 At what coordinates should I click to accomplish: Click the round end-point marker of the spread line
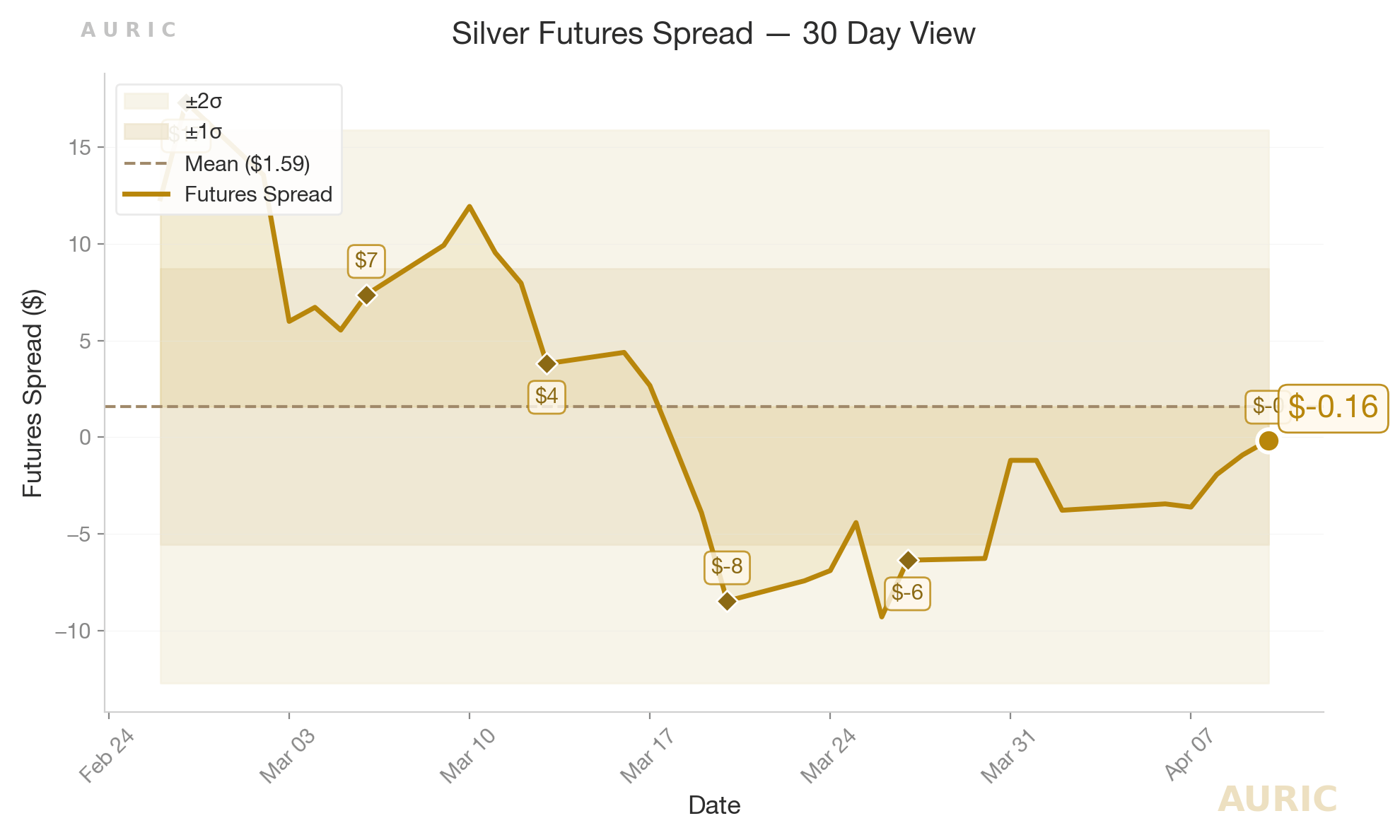tap(1268, 441)
